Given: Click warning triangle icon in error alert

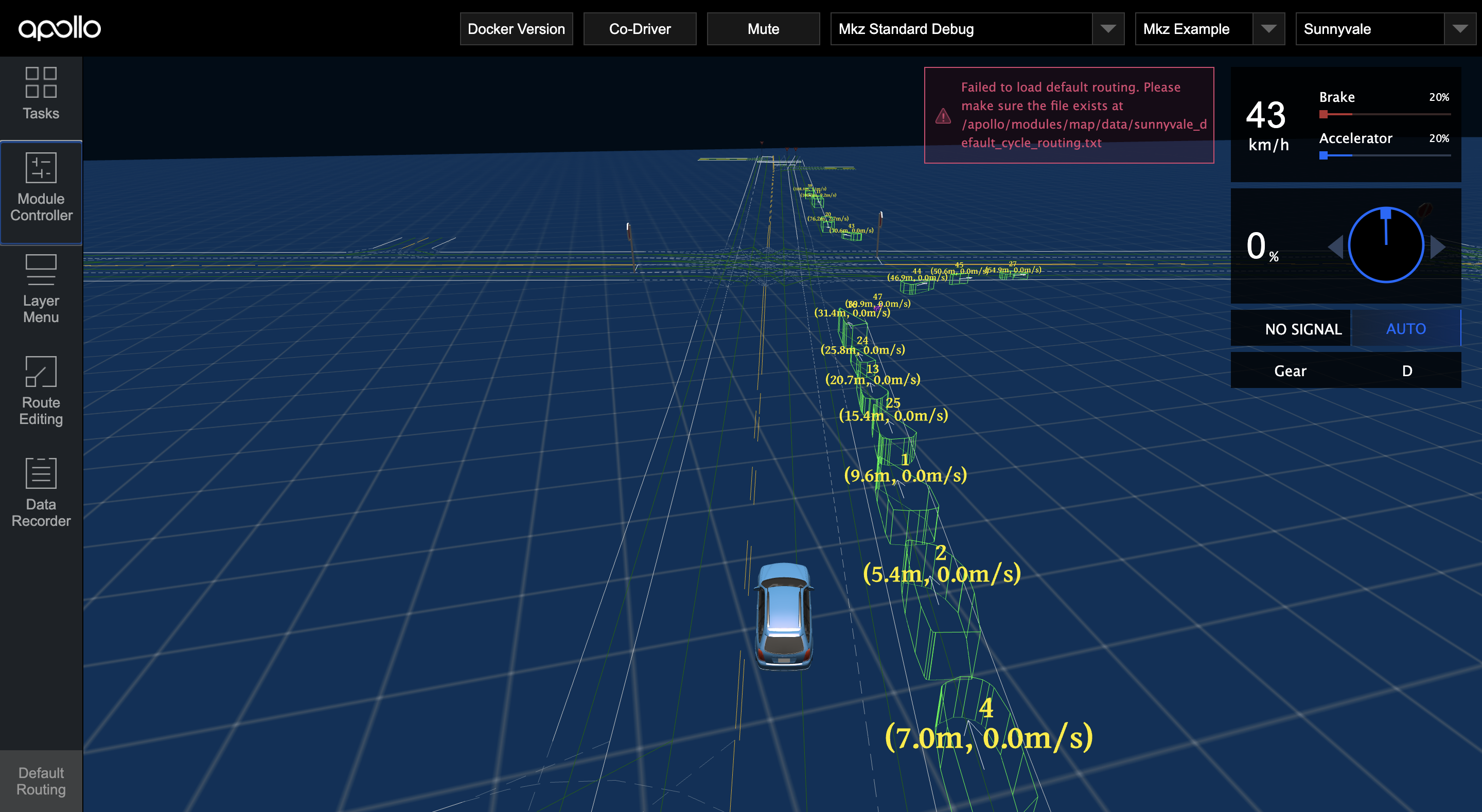Looking at the screenshot, I should tap(943, 116).
